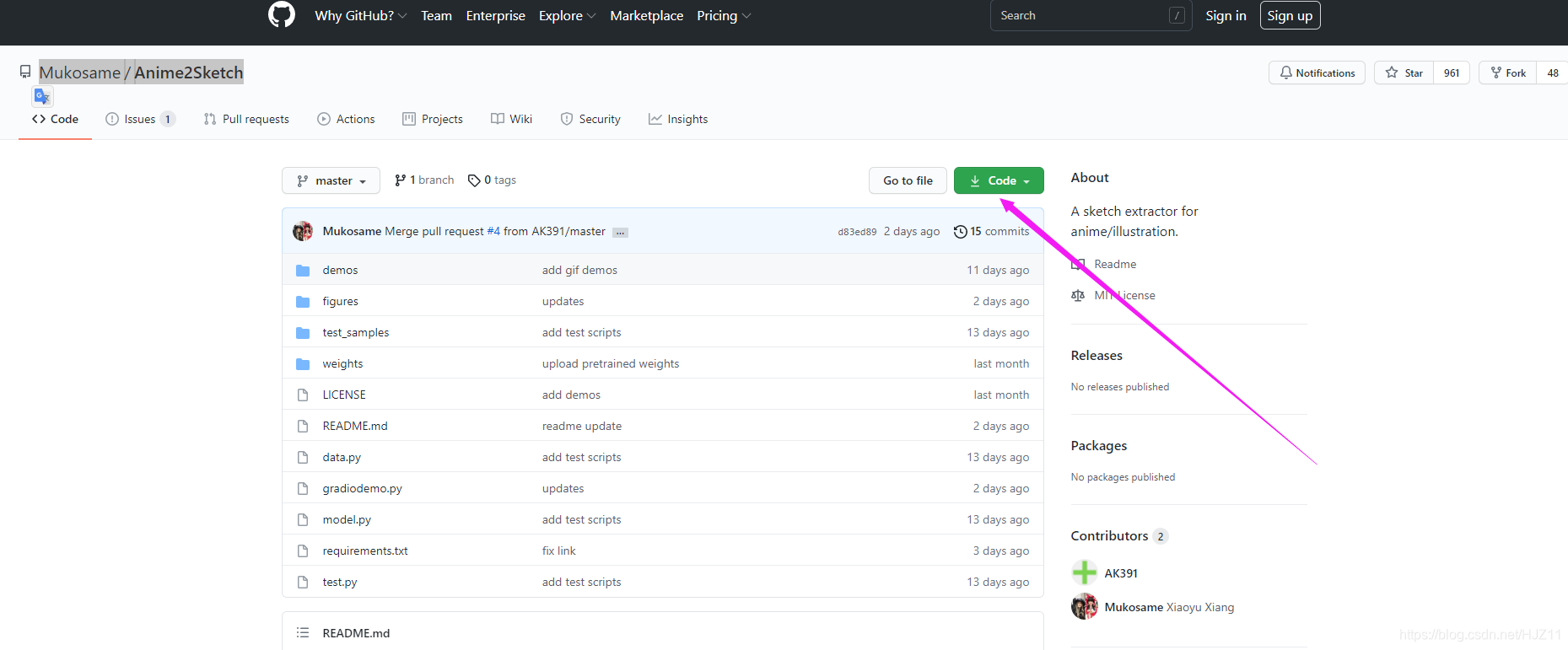The image size is (1568, 650).
Task: Click the slash shortcut icon in search box
Action: click(x=1177, y=15)
